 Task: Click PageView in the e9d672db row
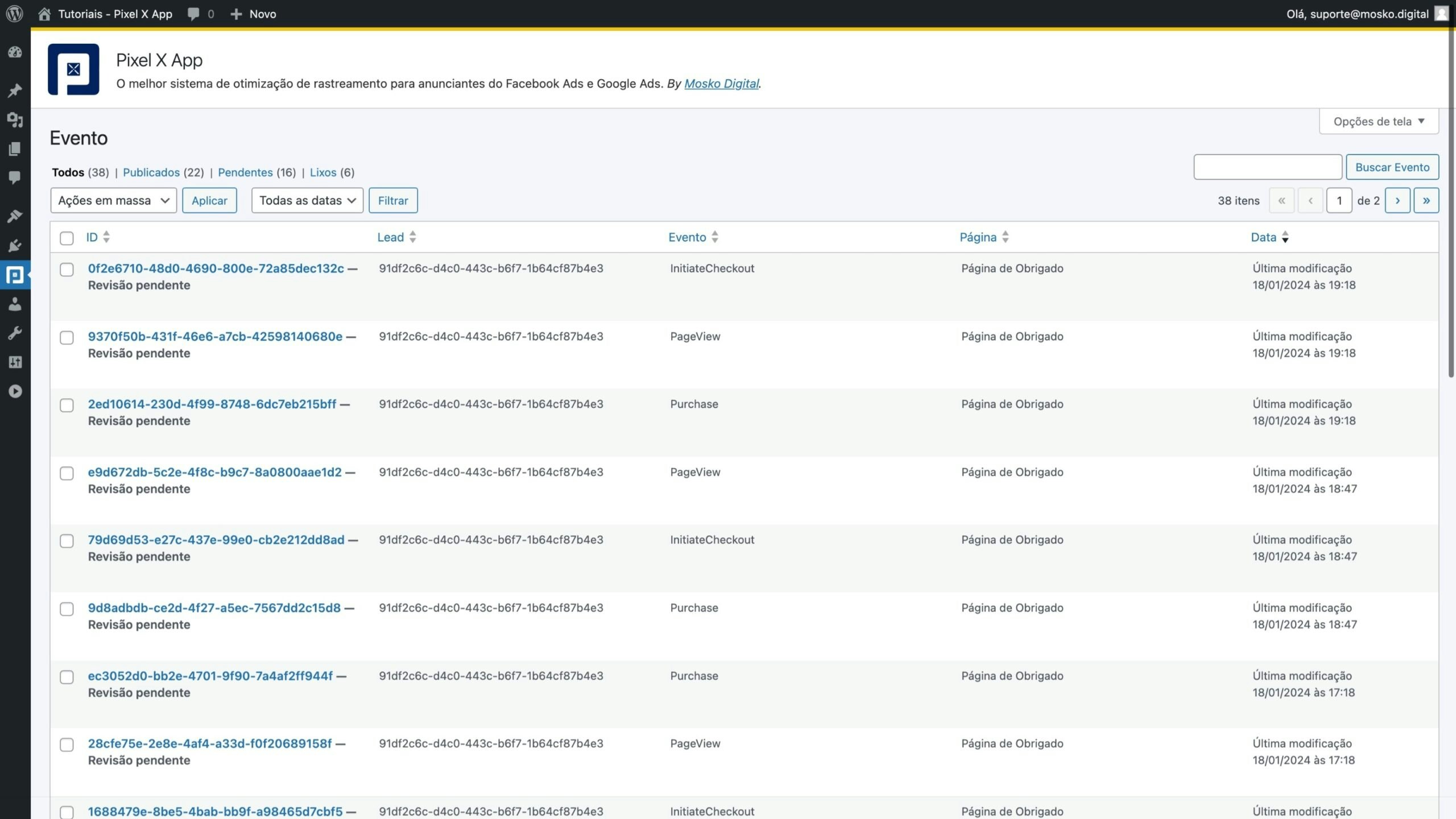[x=695, y=472]
